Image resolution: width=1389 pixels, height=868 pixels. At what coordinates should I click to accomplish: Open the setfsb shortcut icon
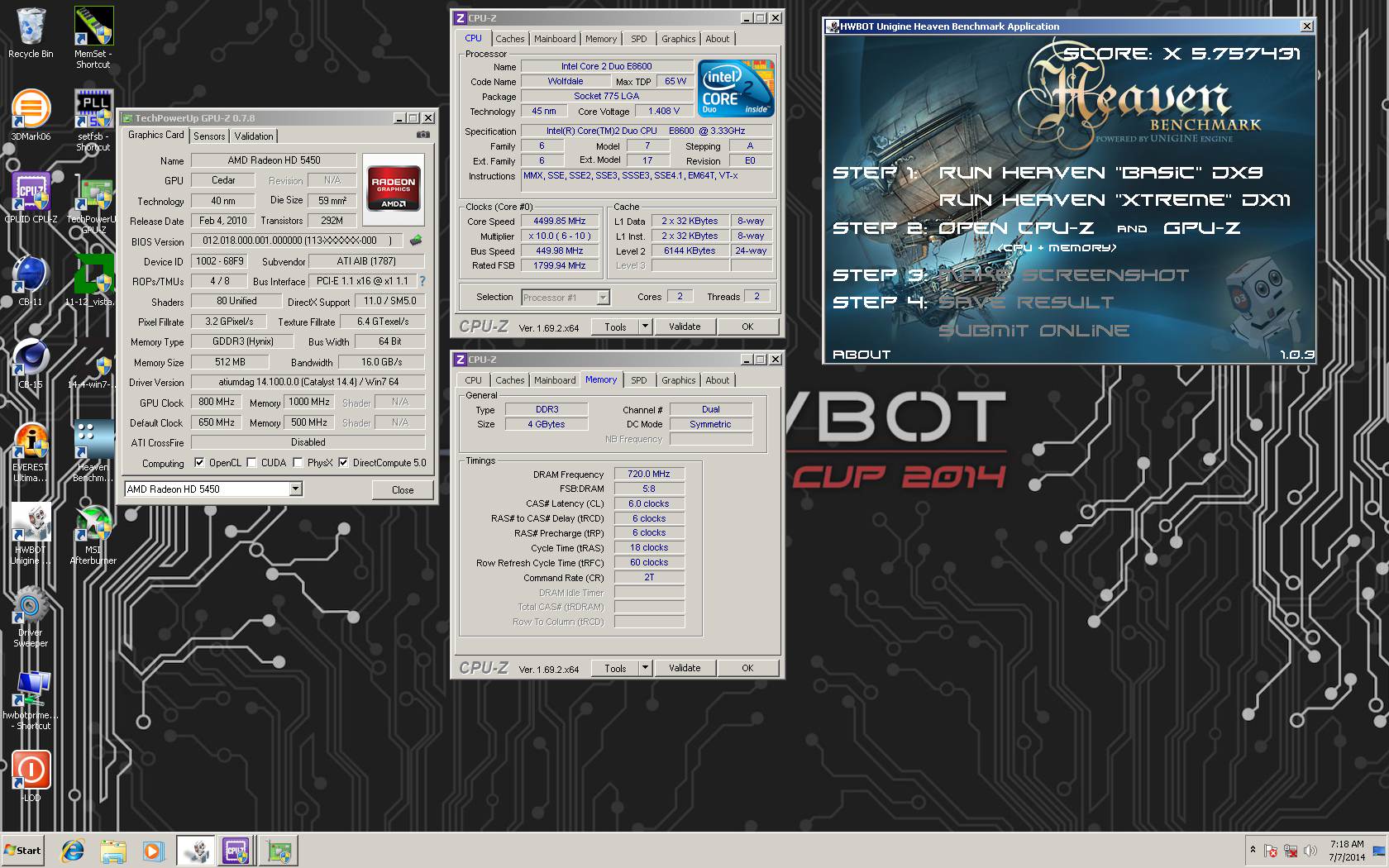pos(93,121)
